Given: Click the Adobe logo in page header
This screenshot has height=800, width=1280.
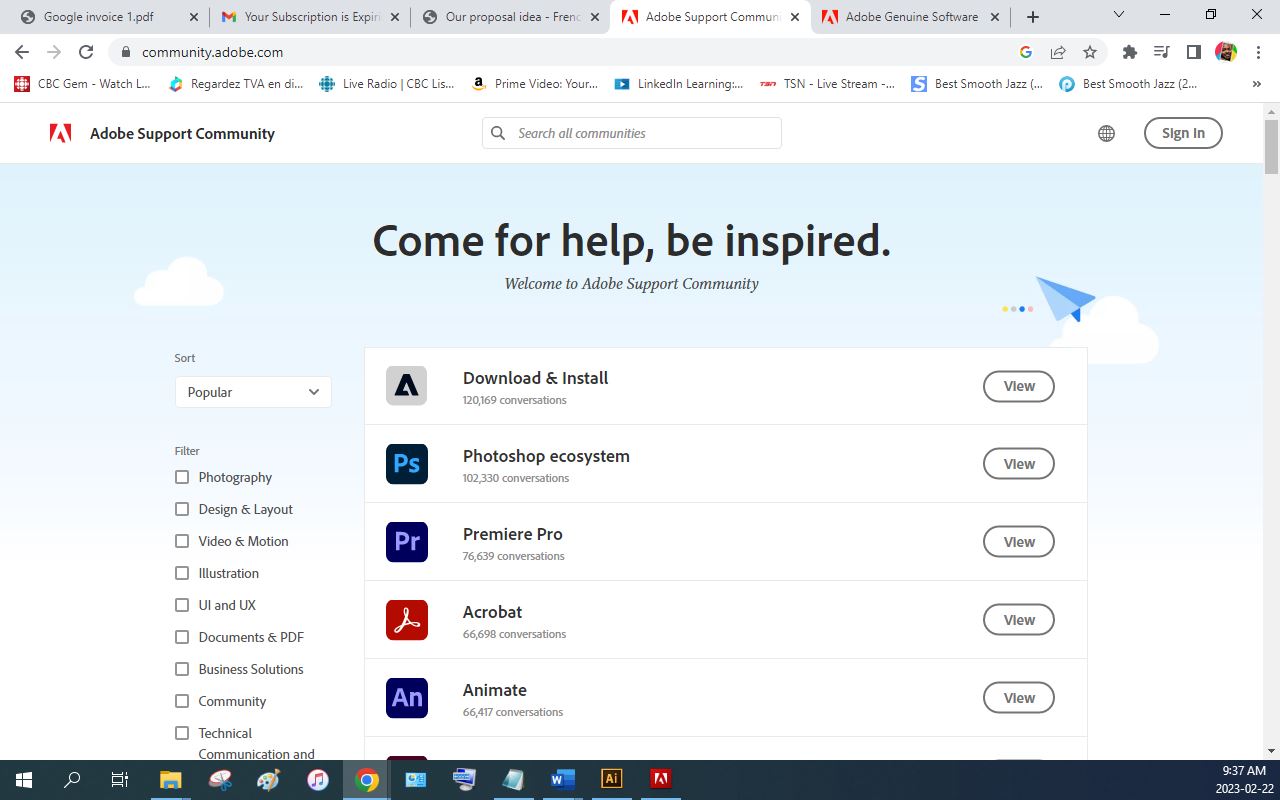Looking at the screenshot, I should tap(60, 133).
